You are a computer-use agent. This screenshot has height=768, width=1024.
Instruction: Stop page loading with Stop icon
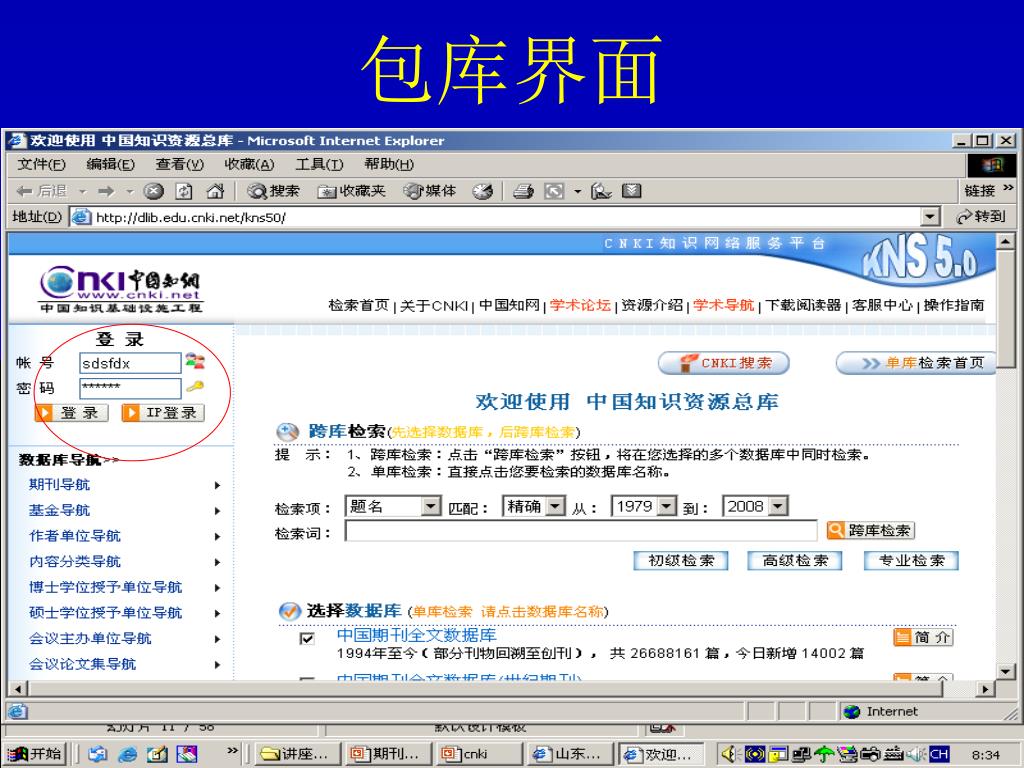point(153,191)
